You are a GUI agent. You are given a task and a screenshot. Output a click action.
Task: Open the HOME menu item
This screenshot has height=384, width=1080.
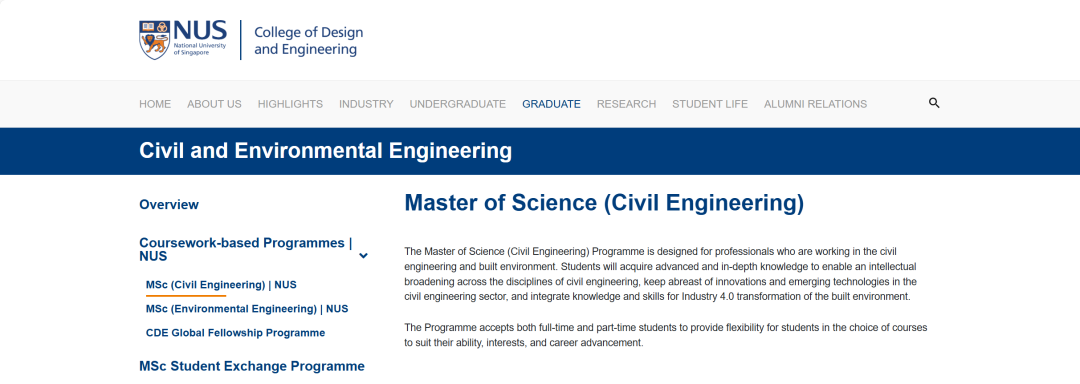tap(155, 104)
